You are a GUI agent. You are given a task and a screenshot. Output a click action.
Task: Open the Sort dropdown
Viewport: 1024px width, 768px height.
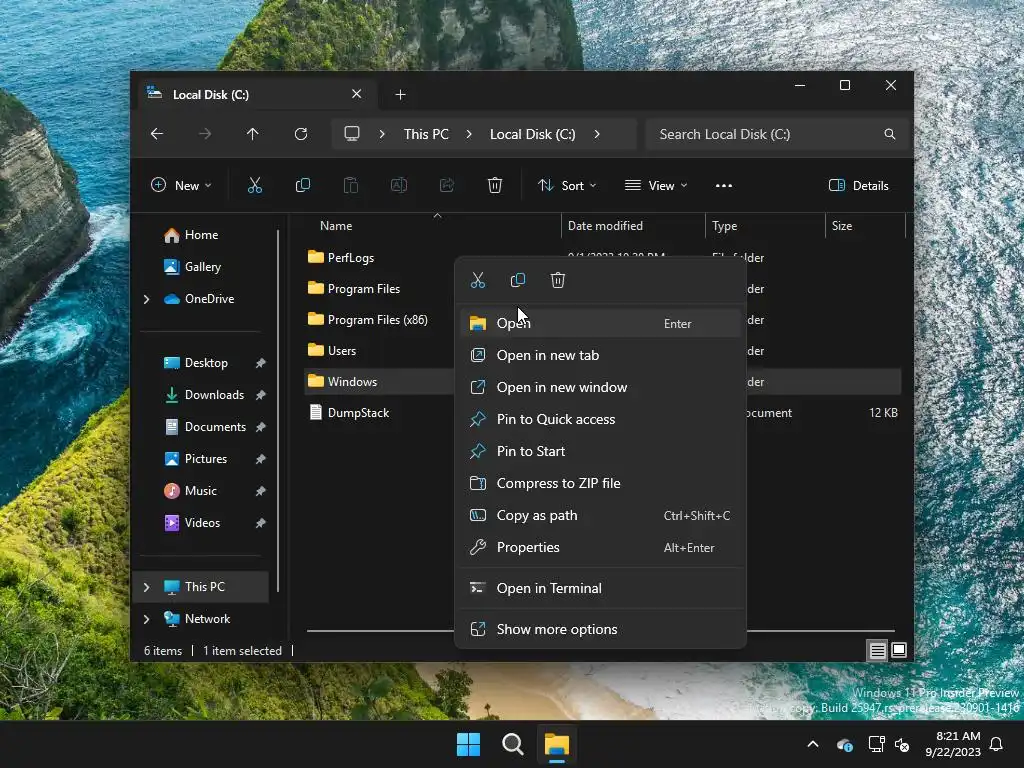[x=567, y=185]
